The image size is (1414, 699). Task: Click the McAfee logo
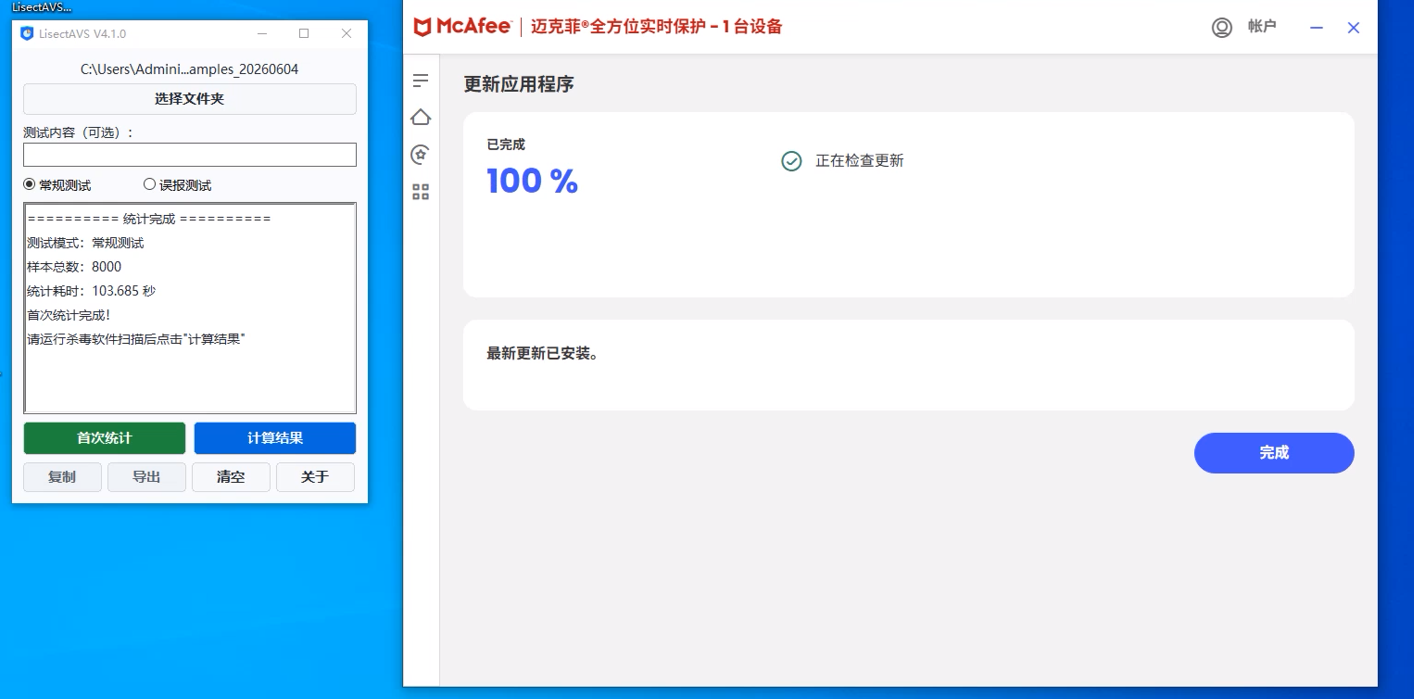(462, 27)
